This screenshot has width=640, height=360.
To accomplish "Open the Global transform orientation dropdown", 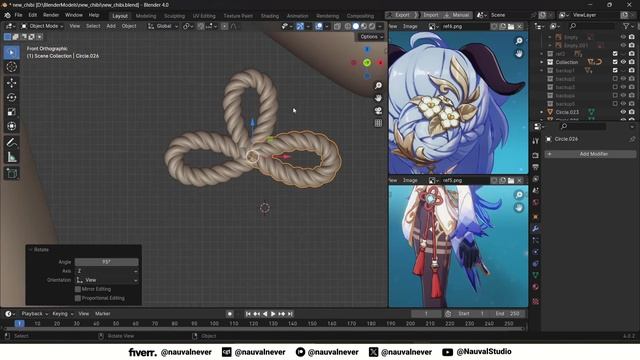I will coord(163,26).
